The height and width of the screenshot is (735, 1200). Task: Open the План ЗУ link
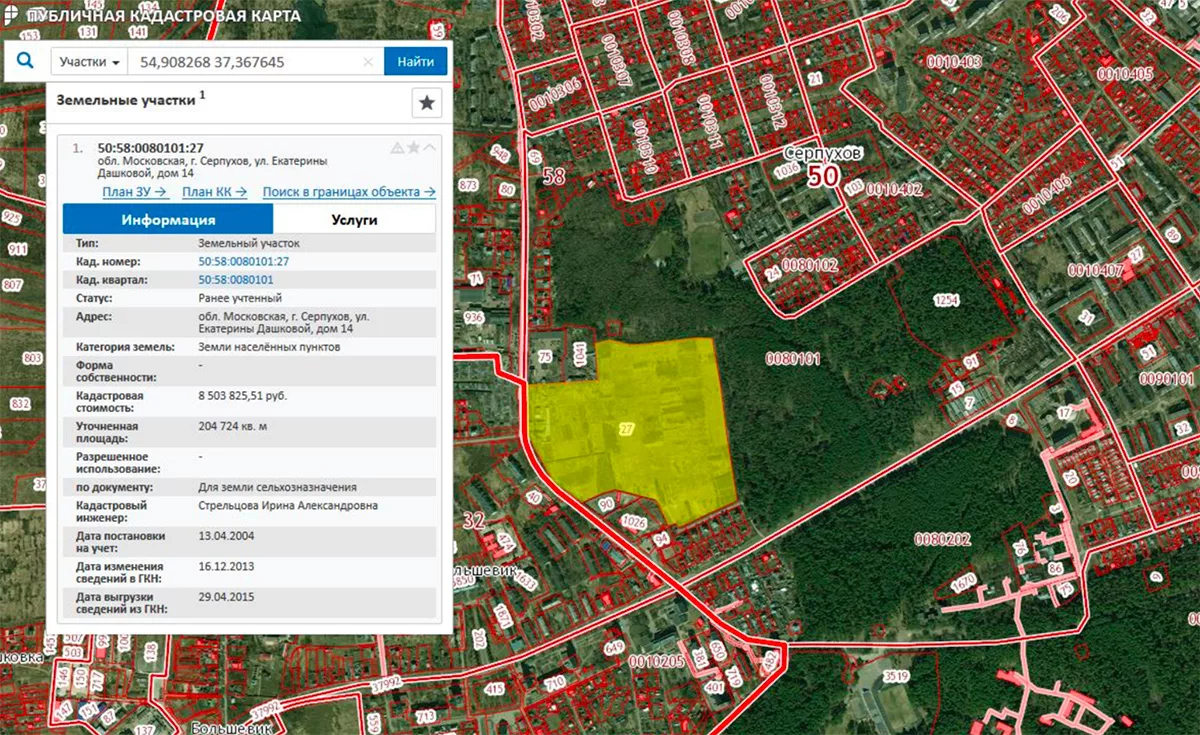pos(134,192)
